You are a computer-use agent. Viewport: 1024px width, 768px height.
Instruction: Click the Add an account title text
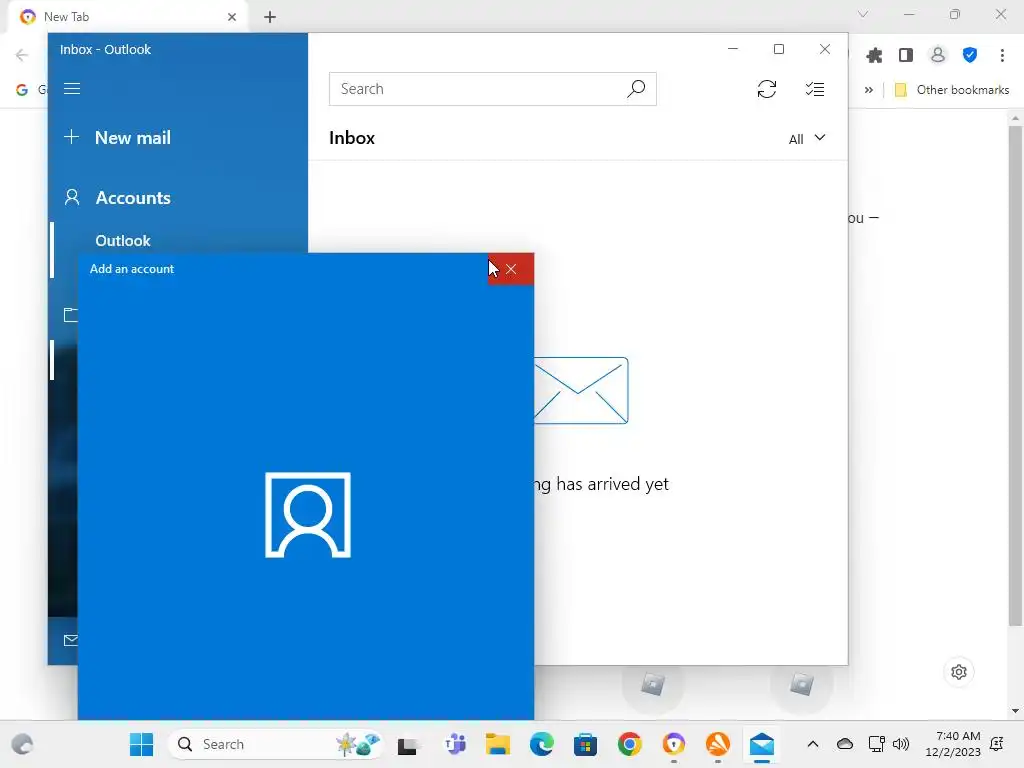(x=132, y=269)
